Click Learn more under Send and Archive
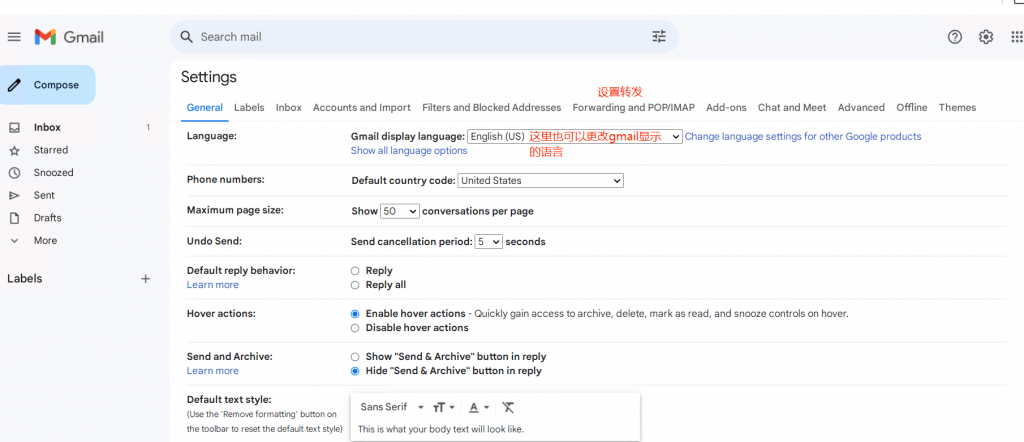 (x=212, y=371)
